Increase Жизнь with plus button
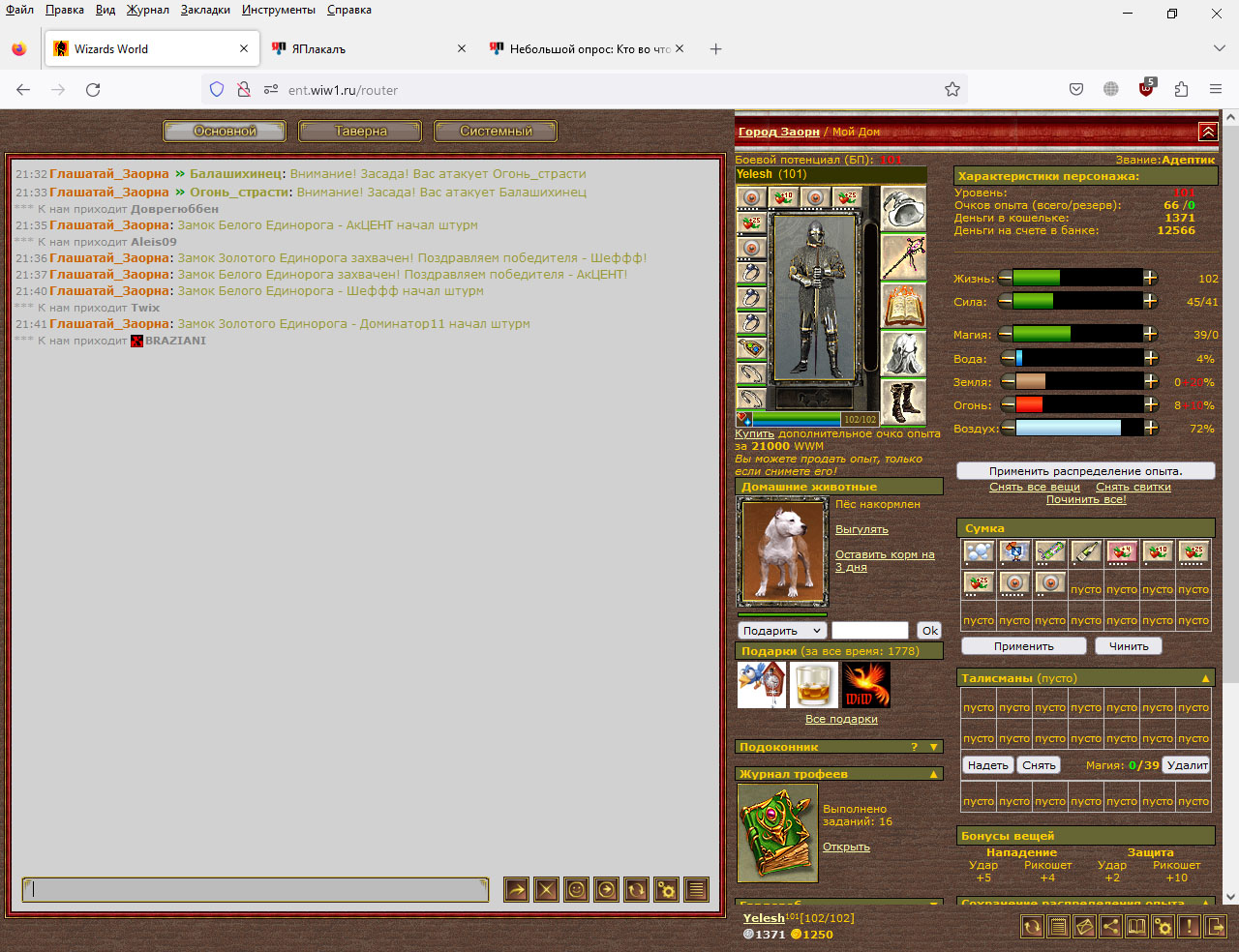This screenshot has height=952, width=1239. [1150, 278]
